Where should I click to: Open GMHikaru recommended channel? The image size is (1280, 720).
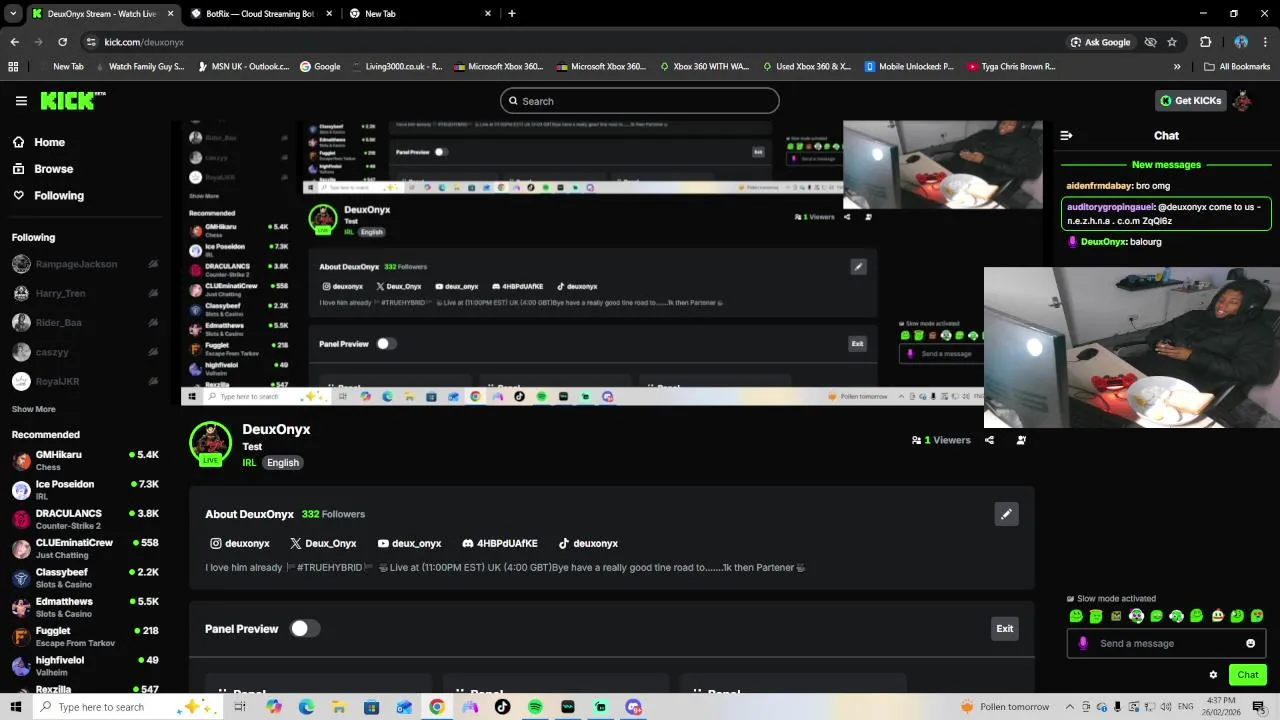85,460
